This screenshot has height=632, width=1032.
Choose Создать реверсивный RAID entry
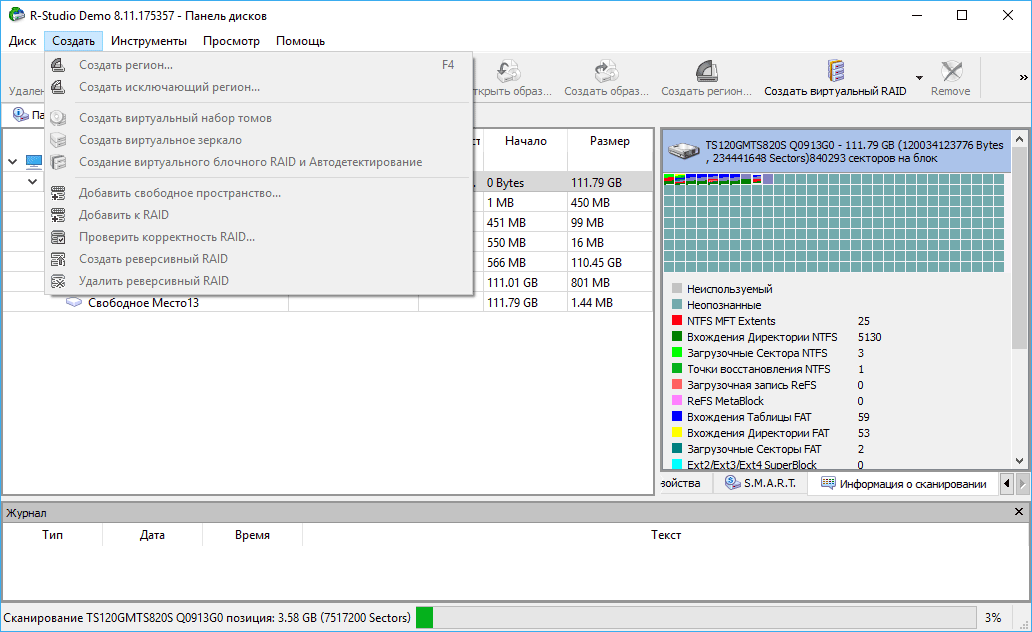[259, 259]
